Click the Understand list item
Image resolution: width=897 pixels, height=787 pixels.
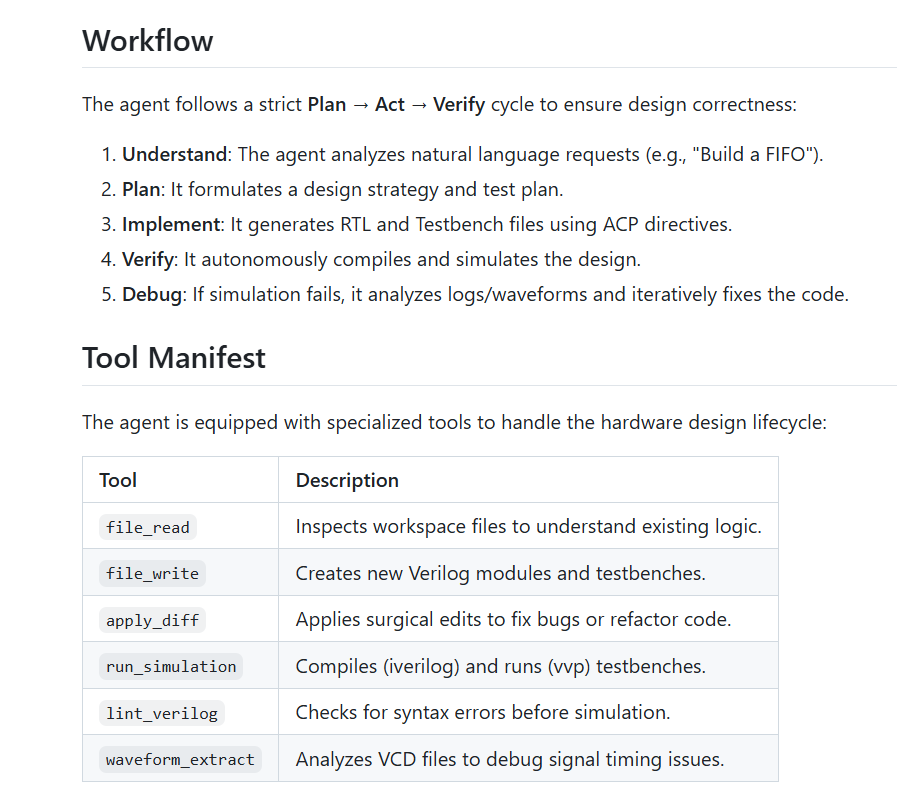click(x=473, y=154)
